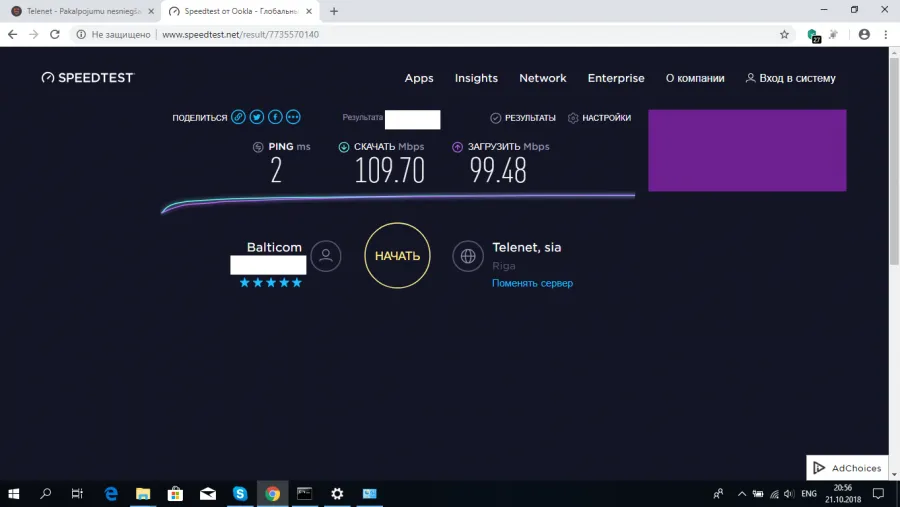Open the О компании menu
This screenshot has height=507, width=900.
(x=695, y=78)
